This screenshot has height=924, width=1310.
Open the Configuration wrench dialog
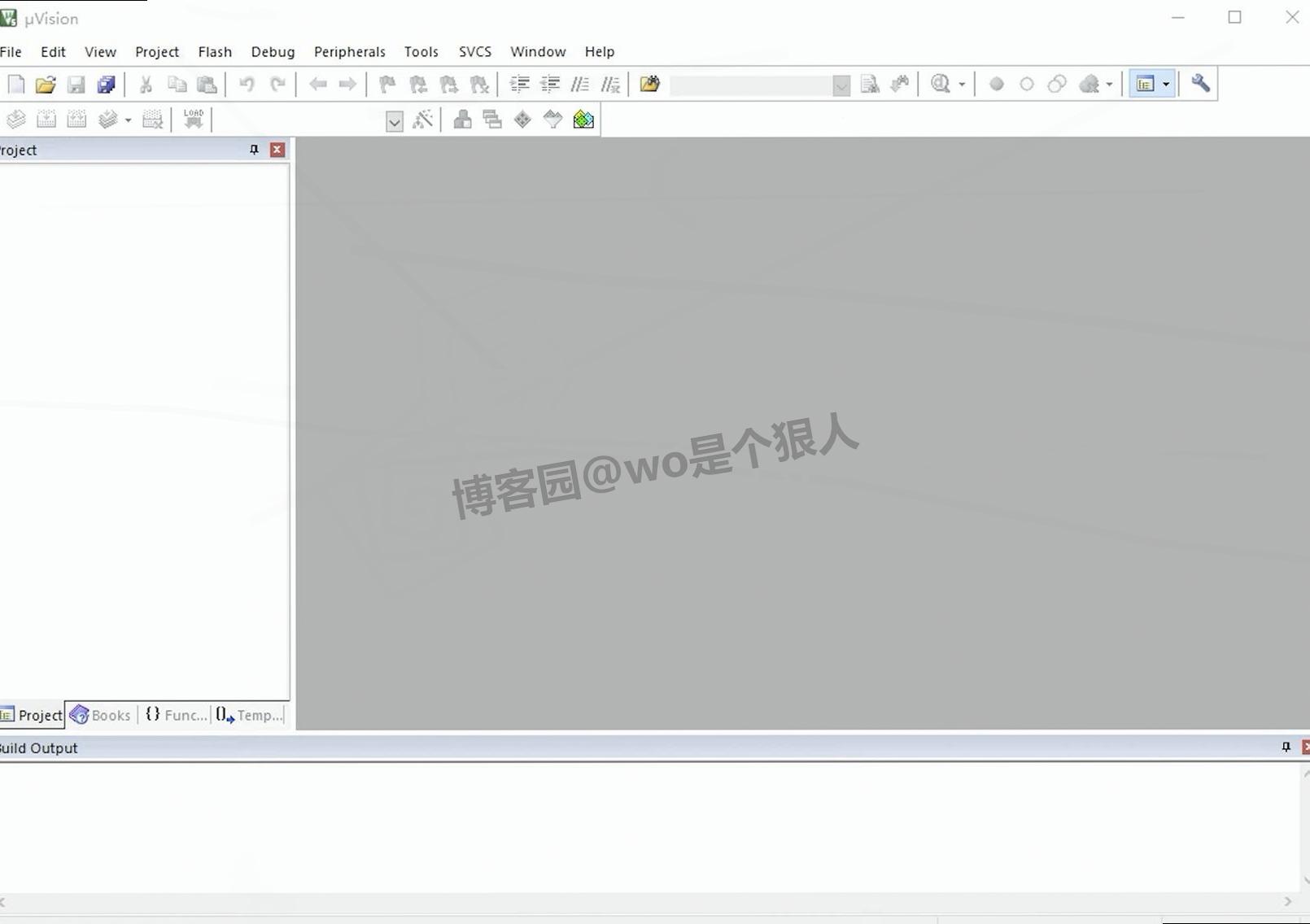(x=1200, y=84)
